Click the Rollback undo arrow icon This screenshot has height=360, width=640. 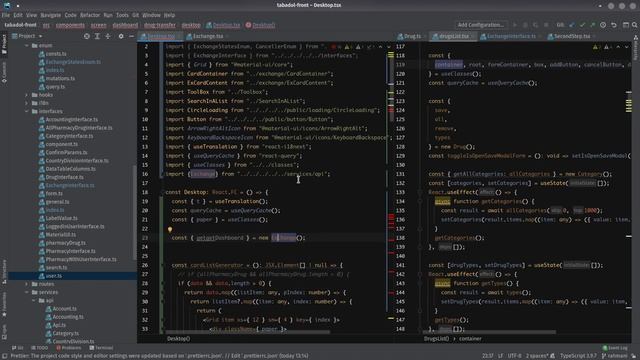pyautogui.click(x=614, y=25)
